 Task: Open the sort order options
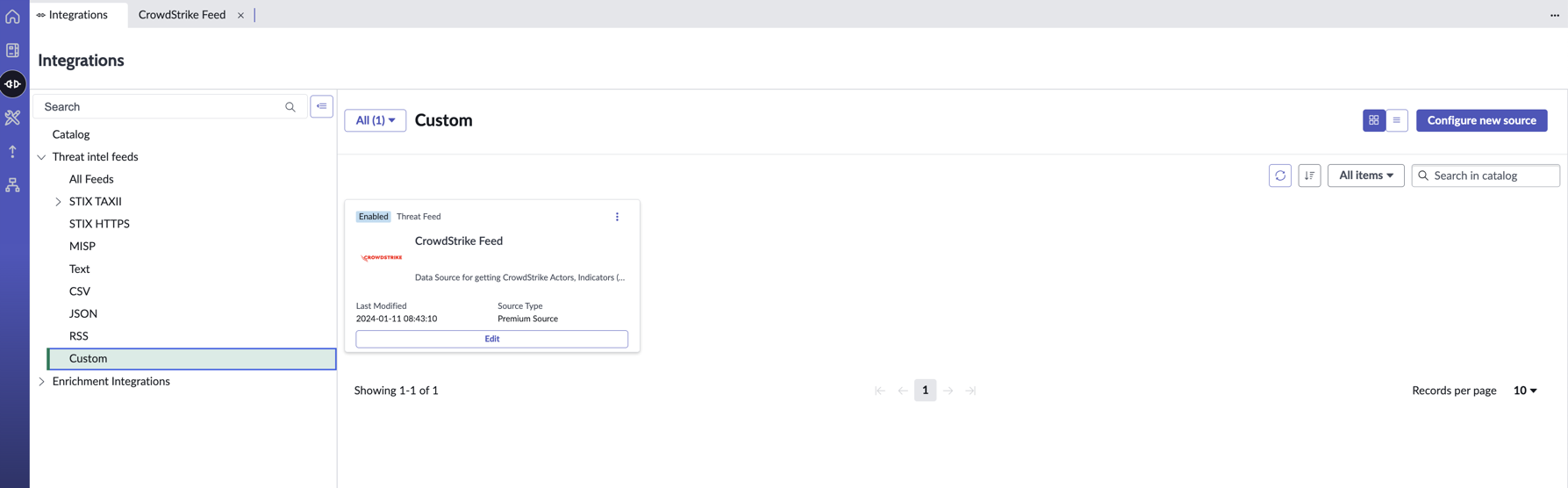click(1309, 176)
